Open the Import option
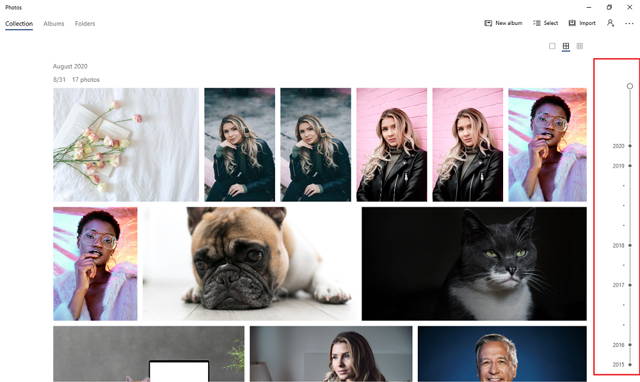Image resolution: width=640 pixels, height=382 pixels. click(582, 23)
